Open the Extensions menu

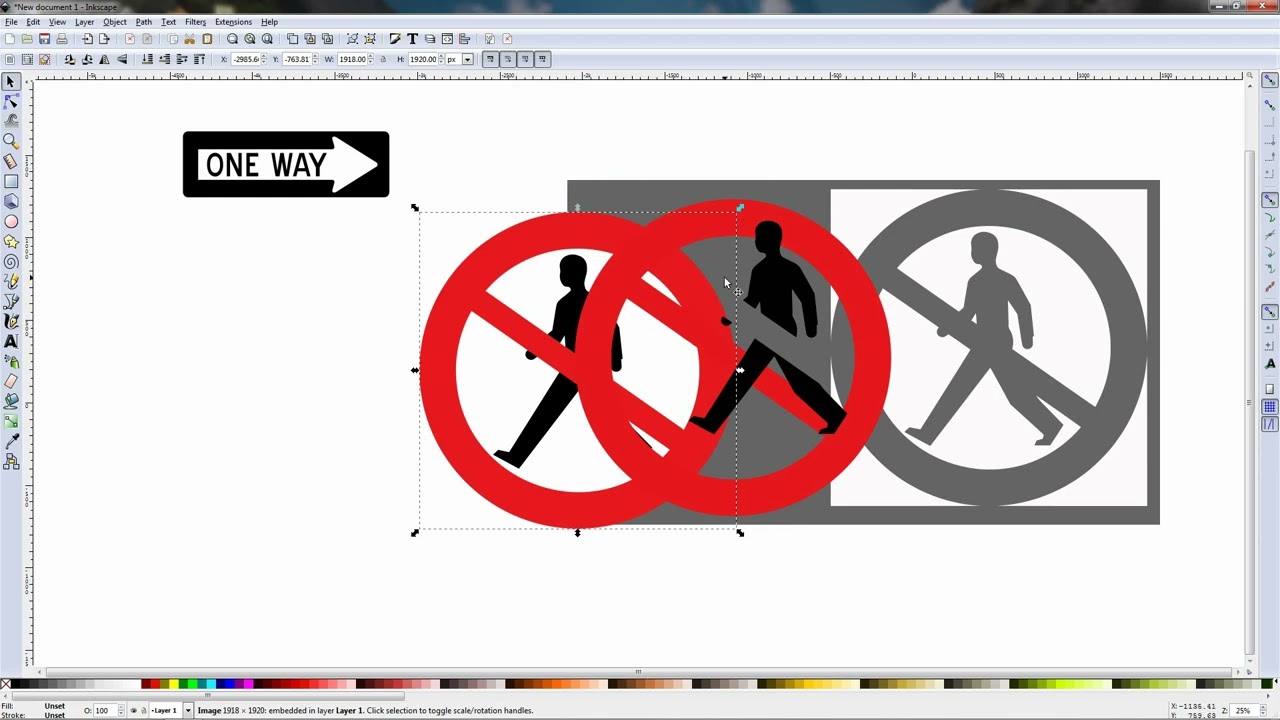233,22
